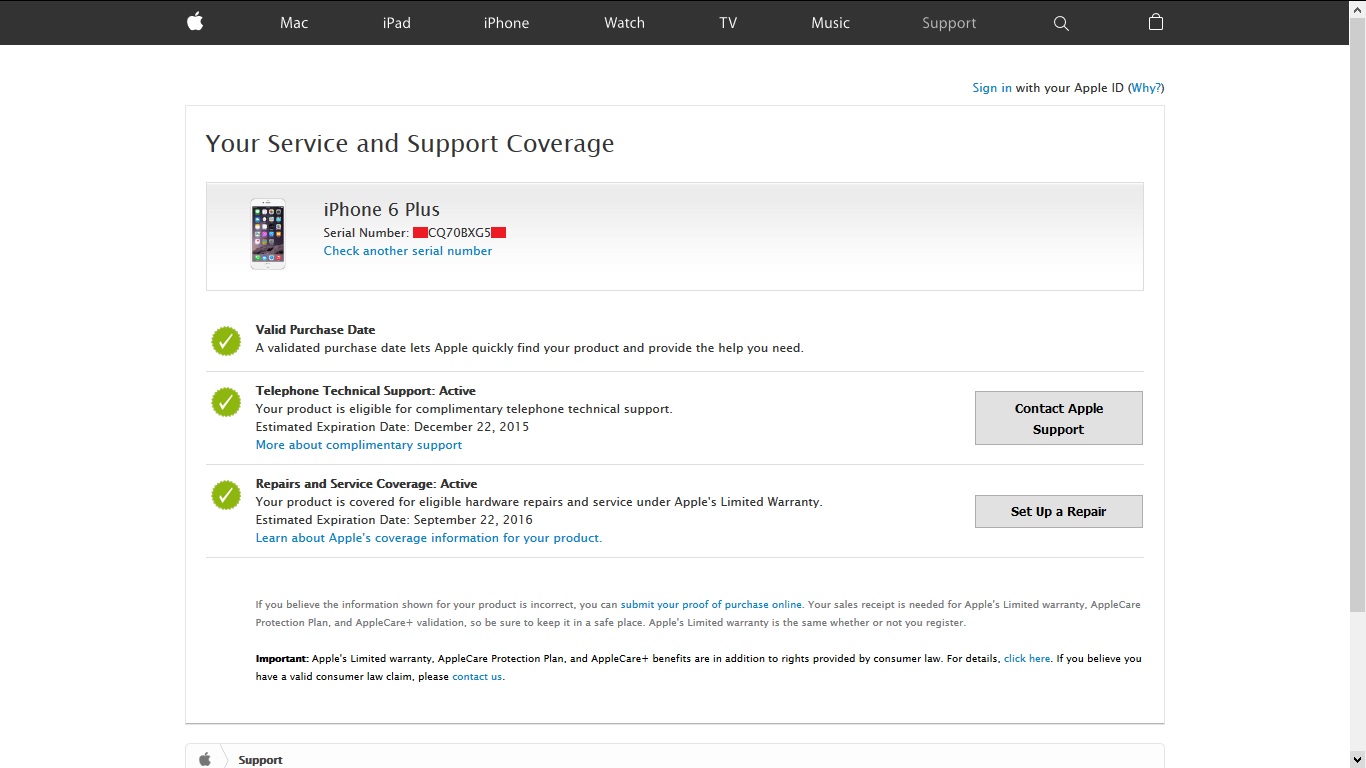Click 'Estimated Expiration Date: September 22, 2016'
Viewport: 1366px width, 768px height.
(x=394, y=520)
